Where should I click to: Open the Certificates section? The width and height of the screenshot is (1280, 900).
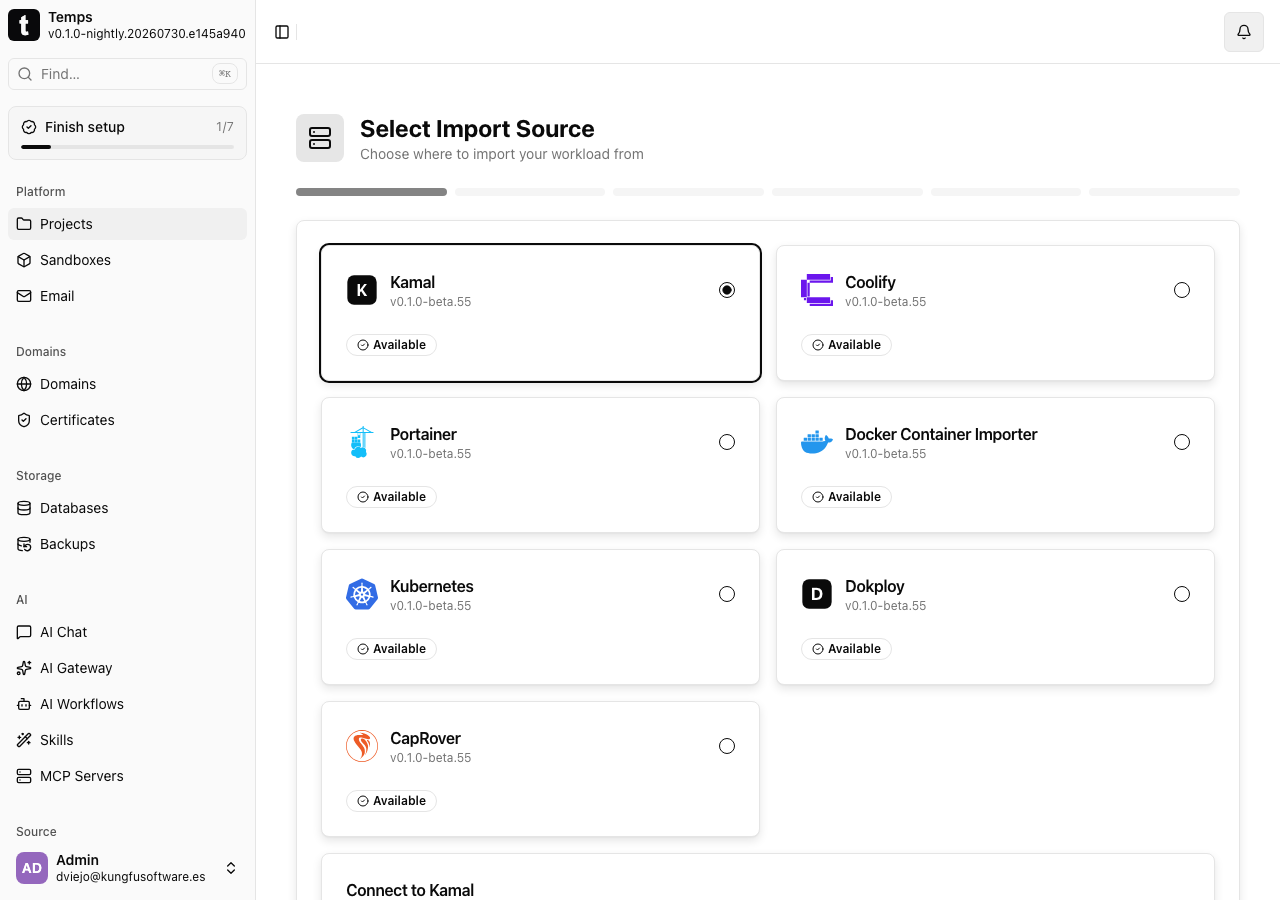click(127, 420)
